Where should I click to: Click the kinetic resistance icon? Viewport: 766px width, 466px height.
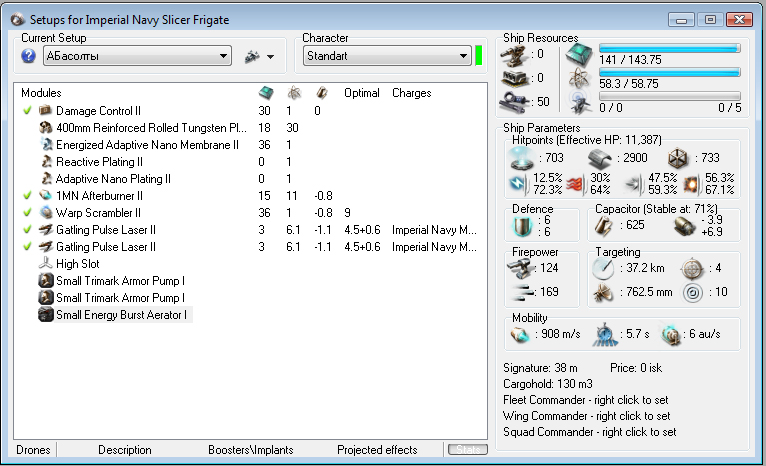(634, 184)
